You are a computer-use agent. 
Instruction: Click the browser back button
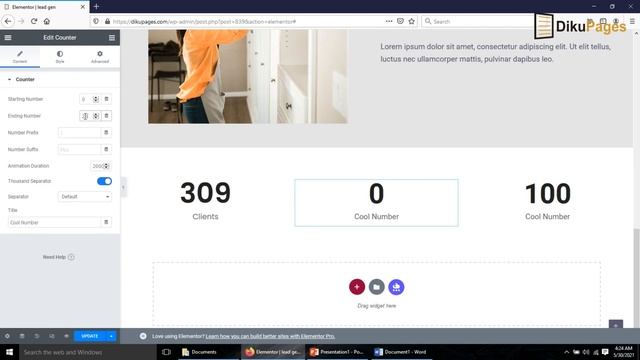click(x=8, y=21)
